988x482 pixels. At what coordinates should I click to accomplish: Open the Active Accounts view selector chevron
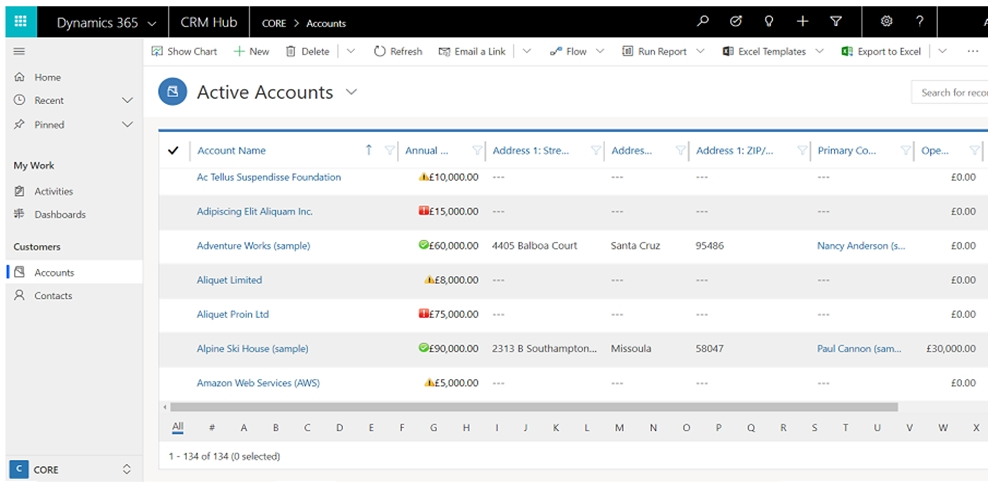pyautogui.click(x=351, y=92)
